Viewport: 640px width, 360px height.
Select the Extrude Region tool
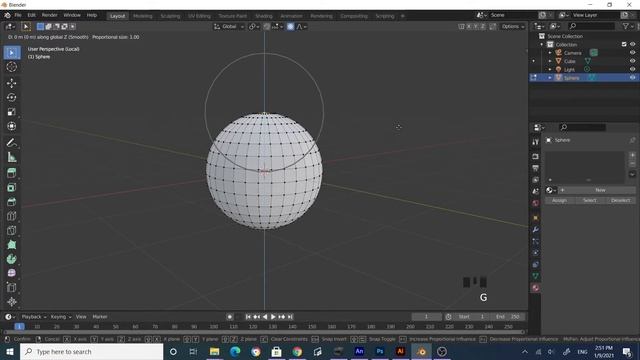[x=11, y=173]
